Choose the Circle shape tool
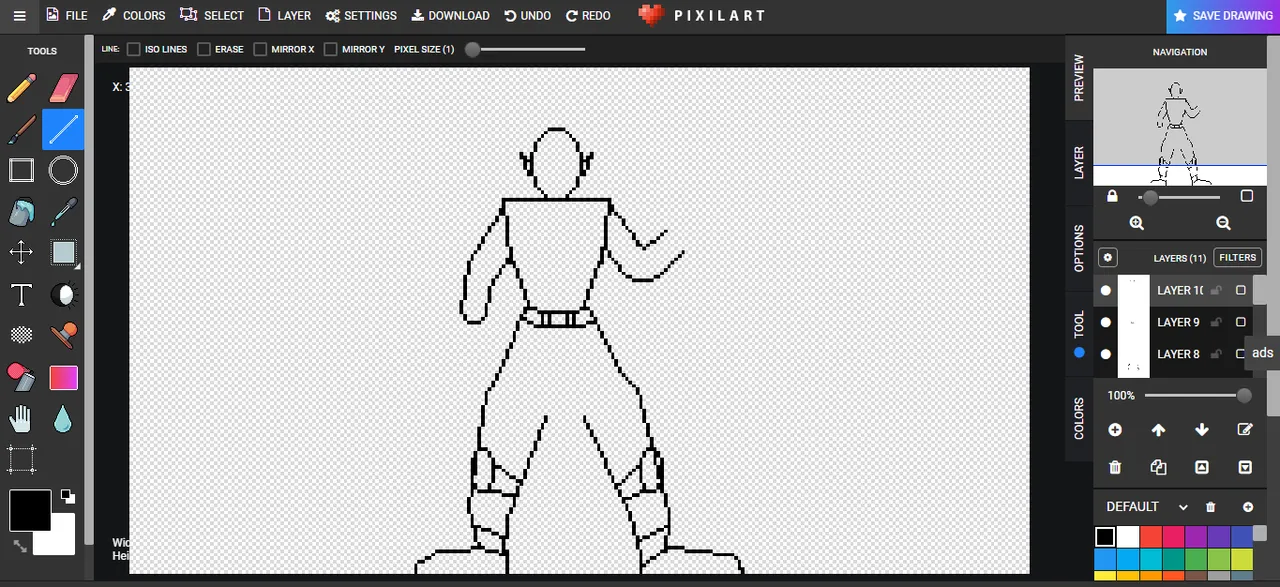This screenshot has height=587, width=1280. pyautogui.click(x=63, y=170)
